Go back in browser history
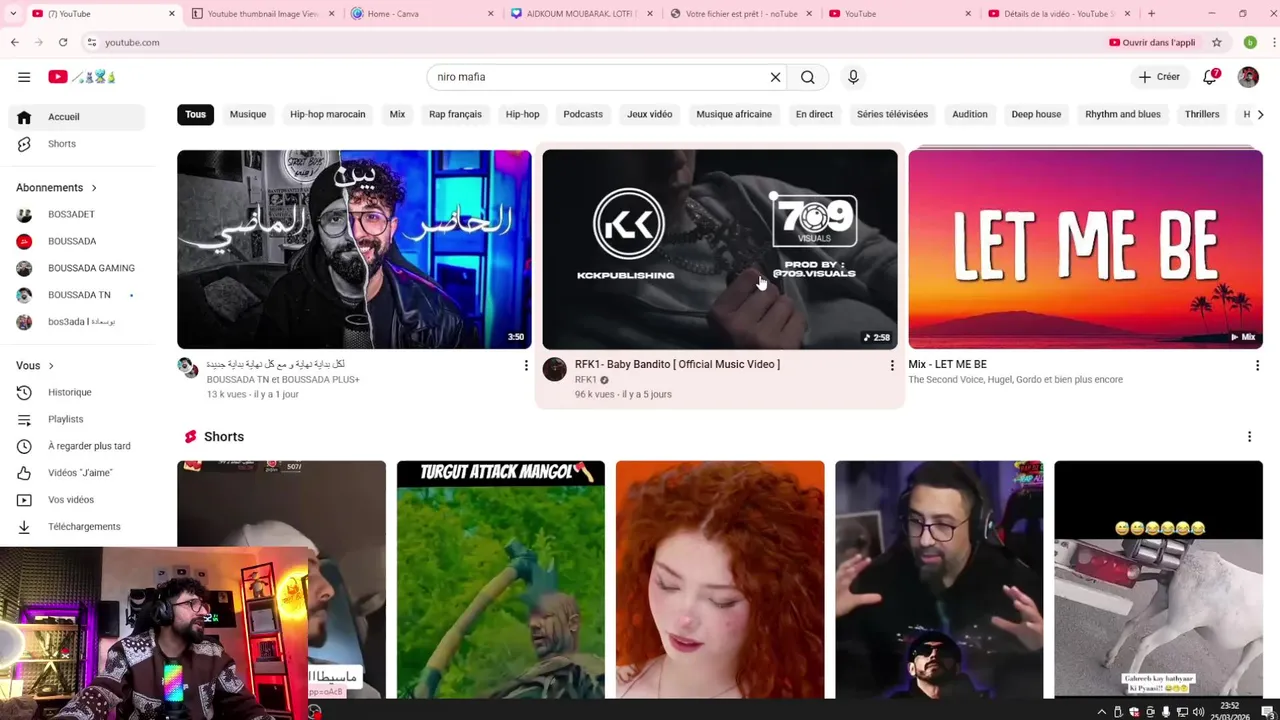Viewport: 1280px width, 720px height. (15, 42)
